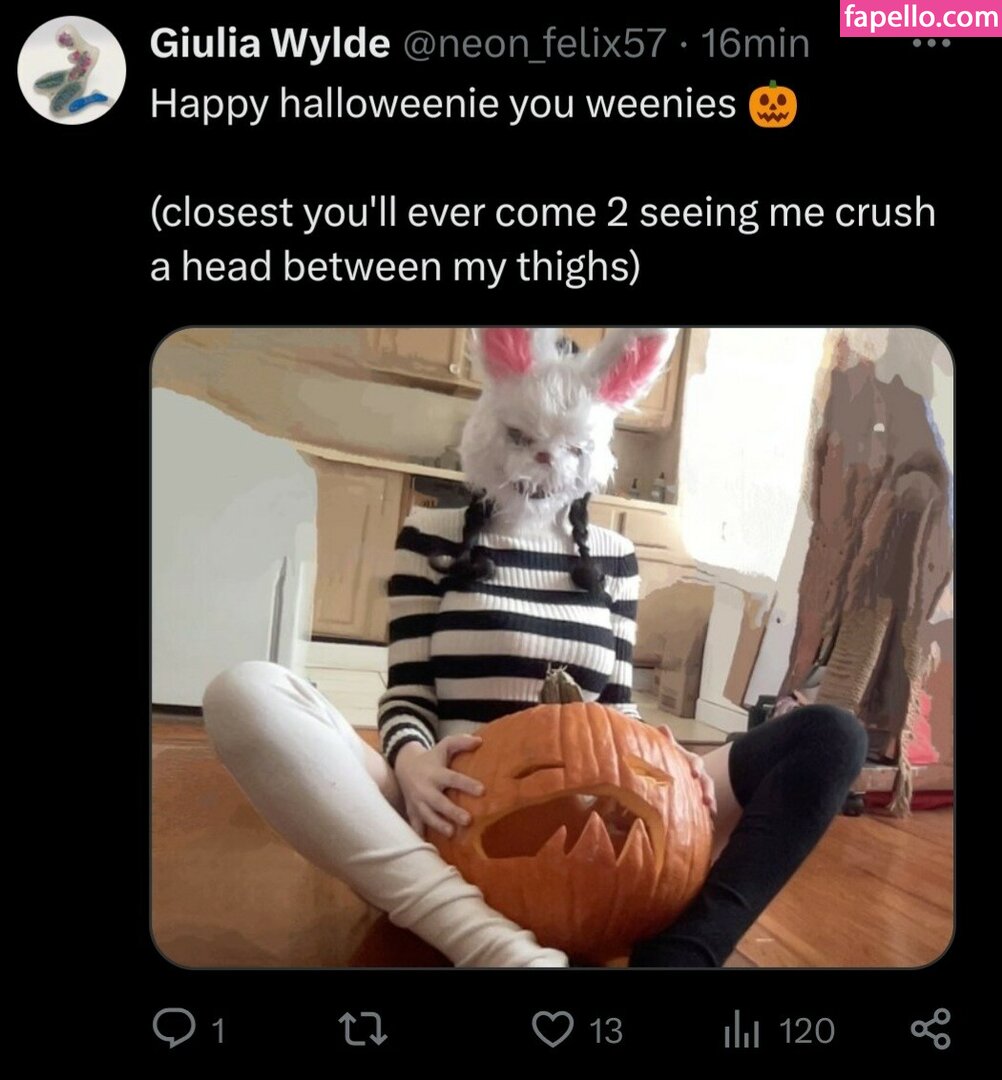Click the view count of 120

click(x=806, y=1032)
